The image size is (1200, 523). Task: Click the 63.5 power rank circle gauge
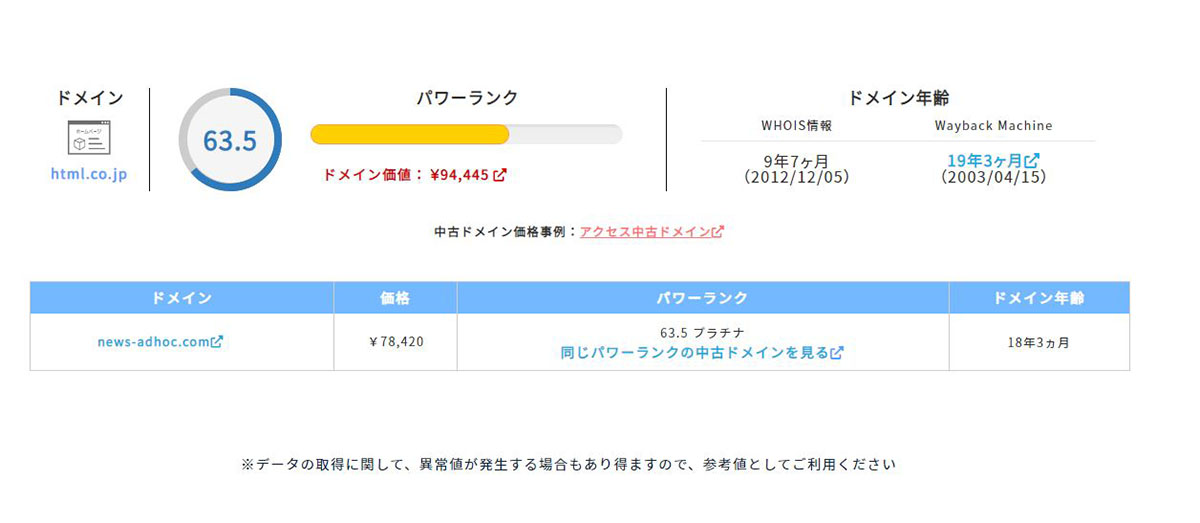[x=230, y=140]
